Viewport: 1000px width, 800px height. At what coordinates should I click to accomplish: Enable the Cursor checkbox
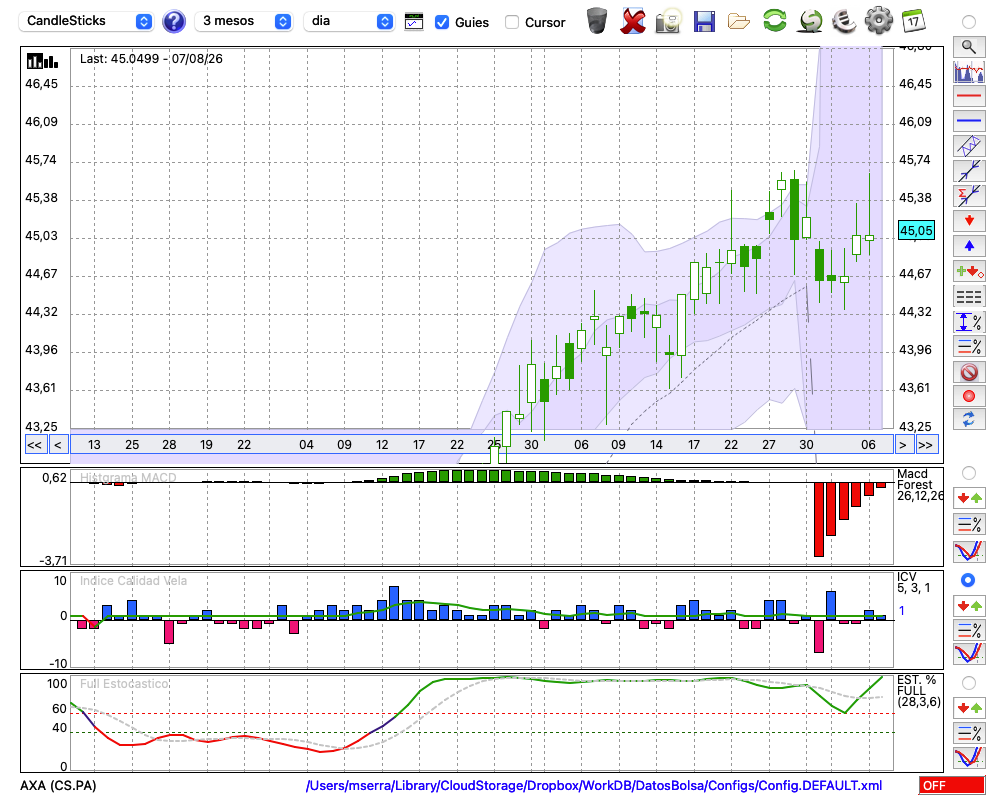coord(511,22)
